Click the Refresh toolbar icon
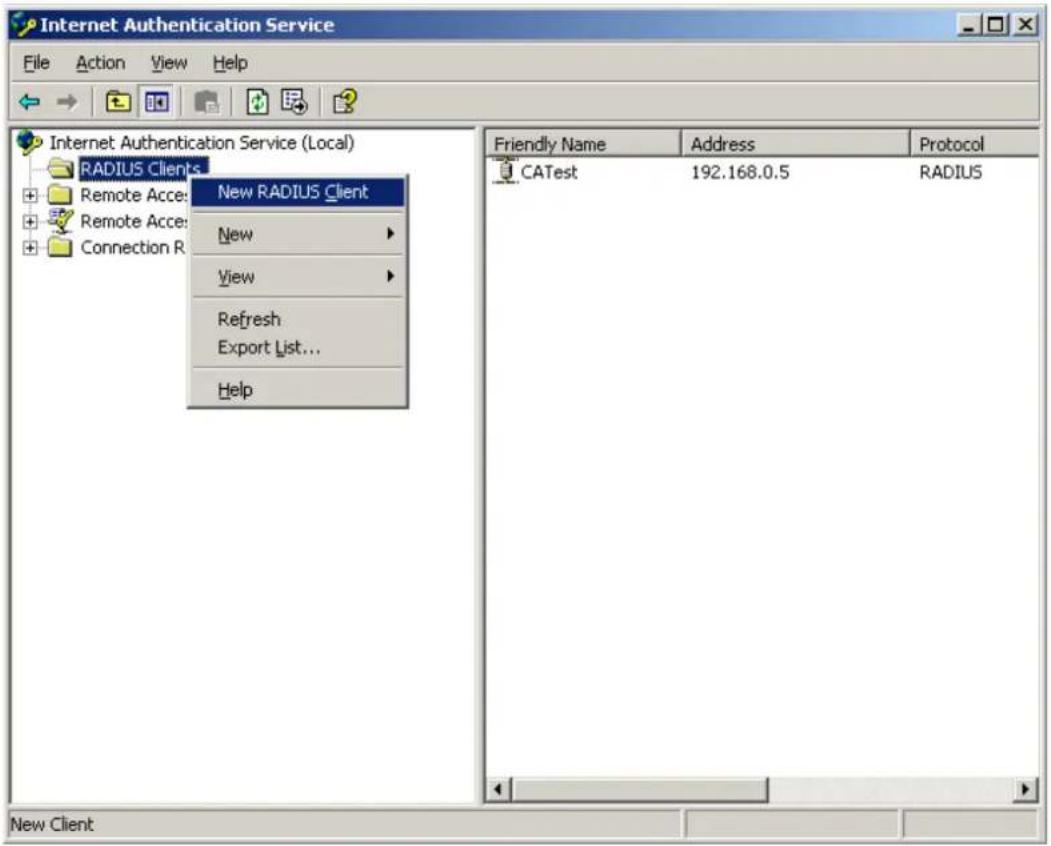 point(257,102)
